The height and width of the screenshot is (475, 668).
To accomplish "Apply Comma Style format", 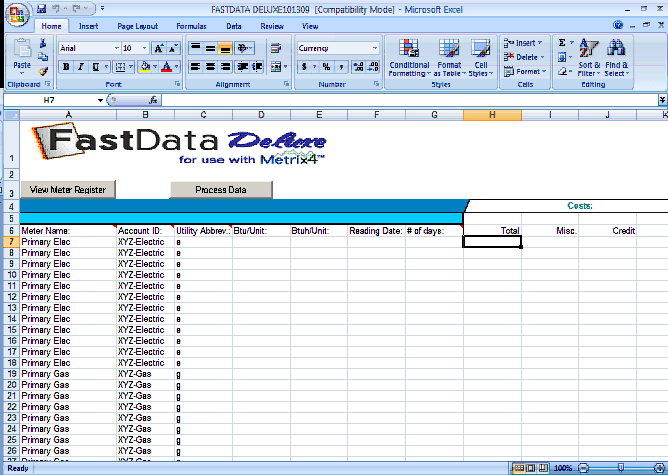I will coord(341,67).
